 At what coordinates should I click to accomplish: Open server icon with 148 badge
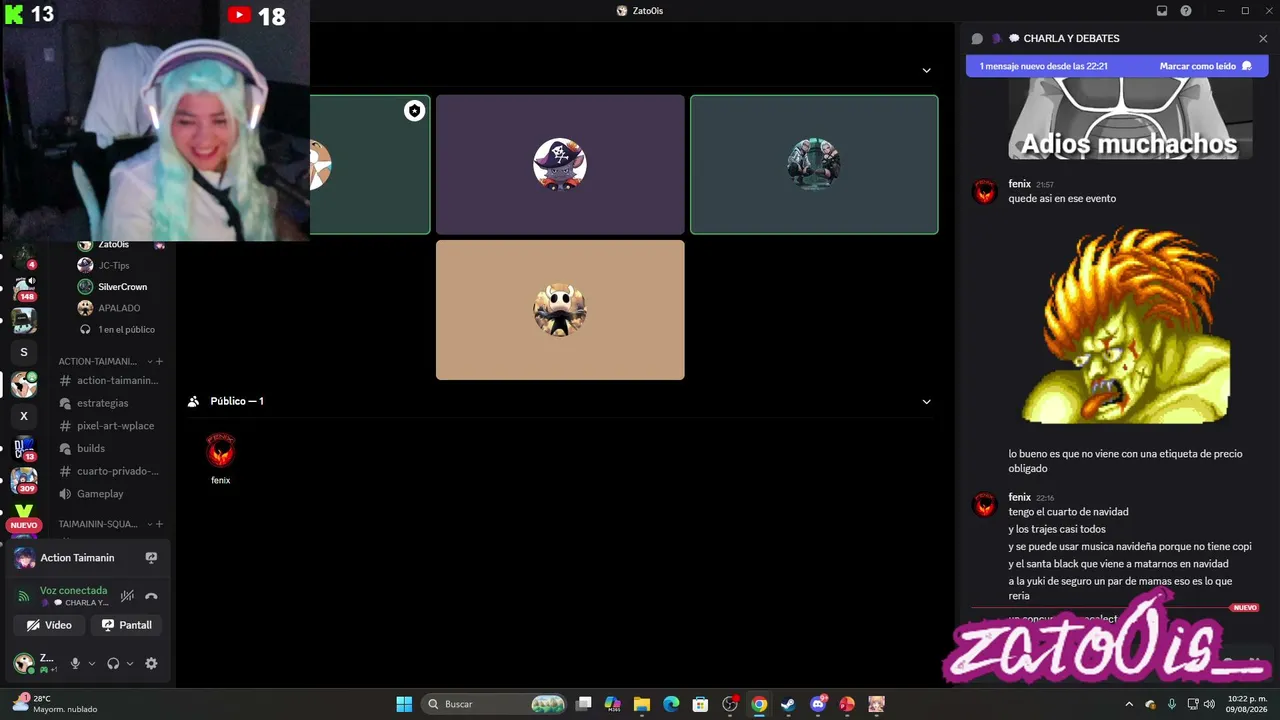click(x=24, y=288)
